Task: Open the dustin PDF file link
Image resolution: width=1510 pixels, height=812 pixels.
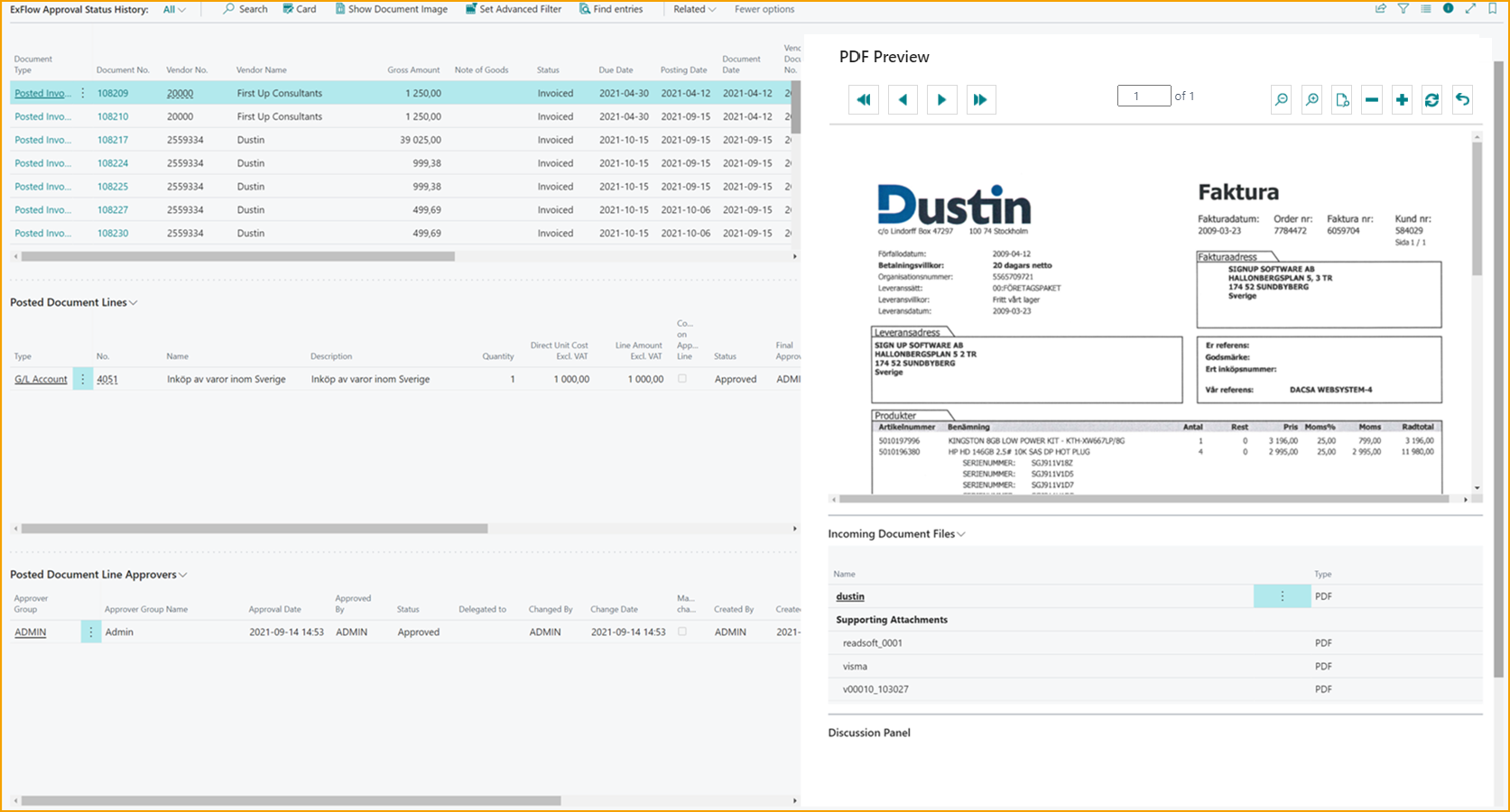Action: 849,596
